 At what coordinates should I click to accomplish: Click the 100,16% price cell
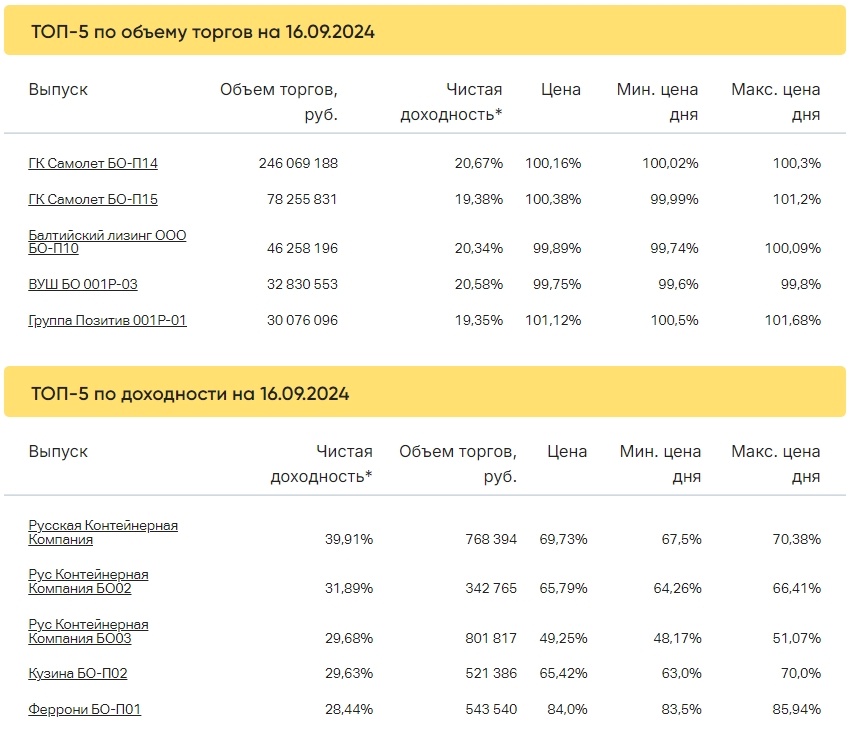[553, 163]
